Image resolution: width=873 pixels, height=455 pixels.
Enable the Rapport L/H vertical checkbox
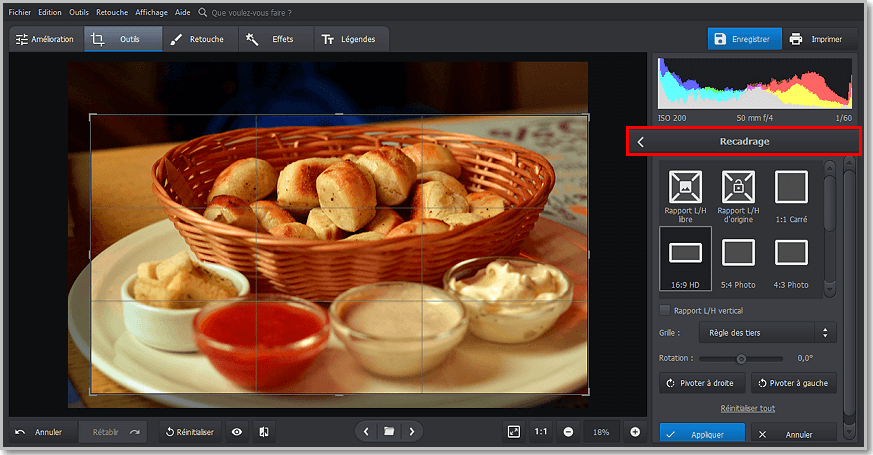(665, 310)
